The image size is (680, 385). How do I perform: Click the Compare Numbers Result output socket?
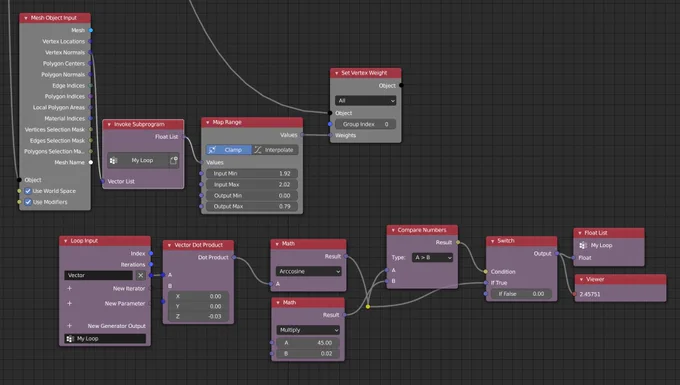pyautogui.click(x=458, y=243)
